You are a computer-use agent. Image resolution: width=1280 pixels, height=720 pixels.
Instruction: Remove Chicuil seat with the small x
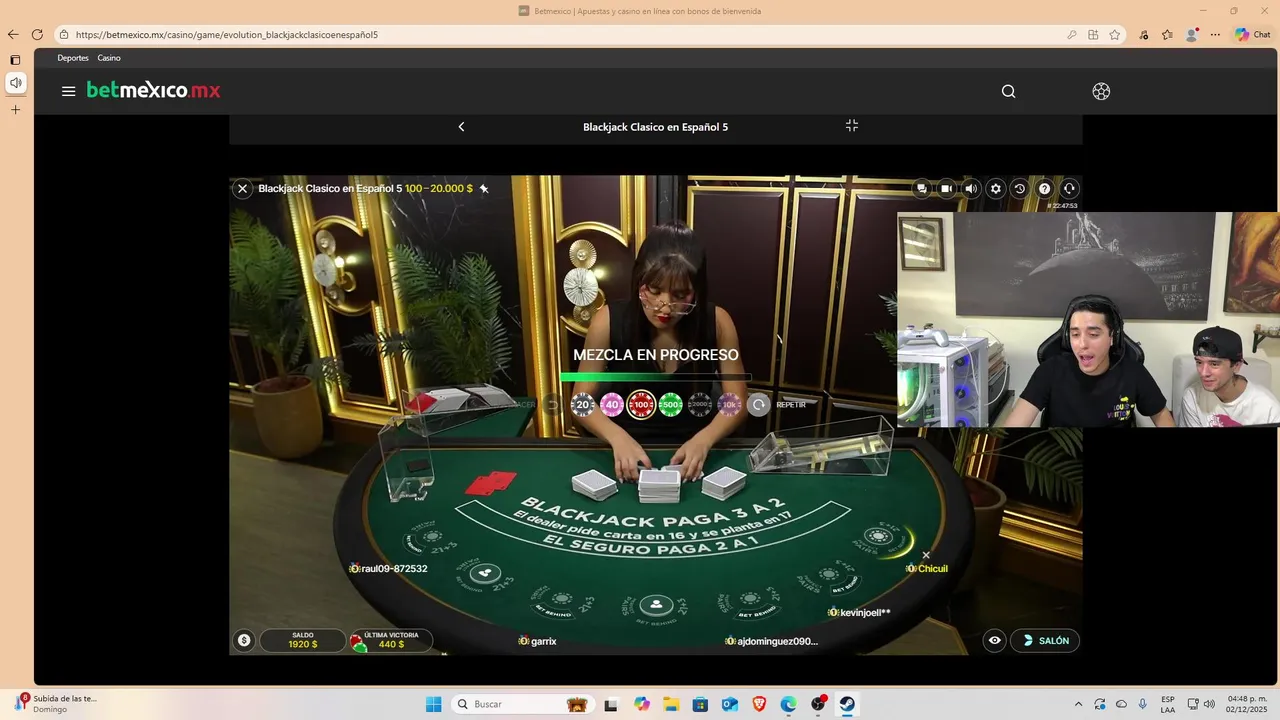point(926,555)
